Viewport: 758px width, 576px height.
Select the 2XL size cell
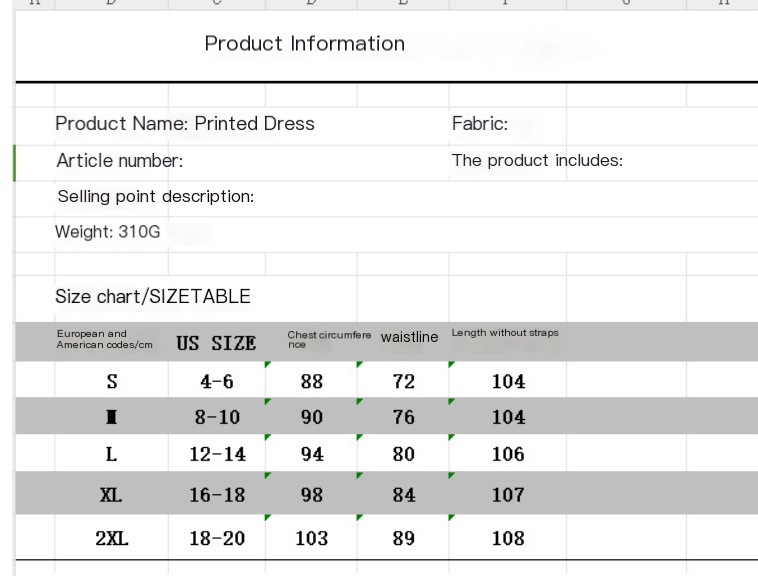[112, 539]
